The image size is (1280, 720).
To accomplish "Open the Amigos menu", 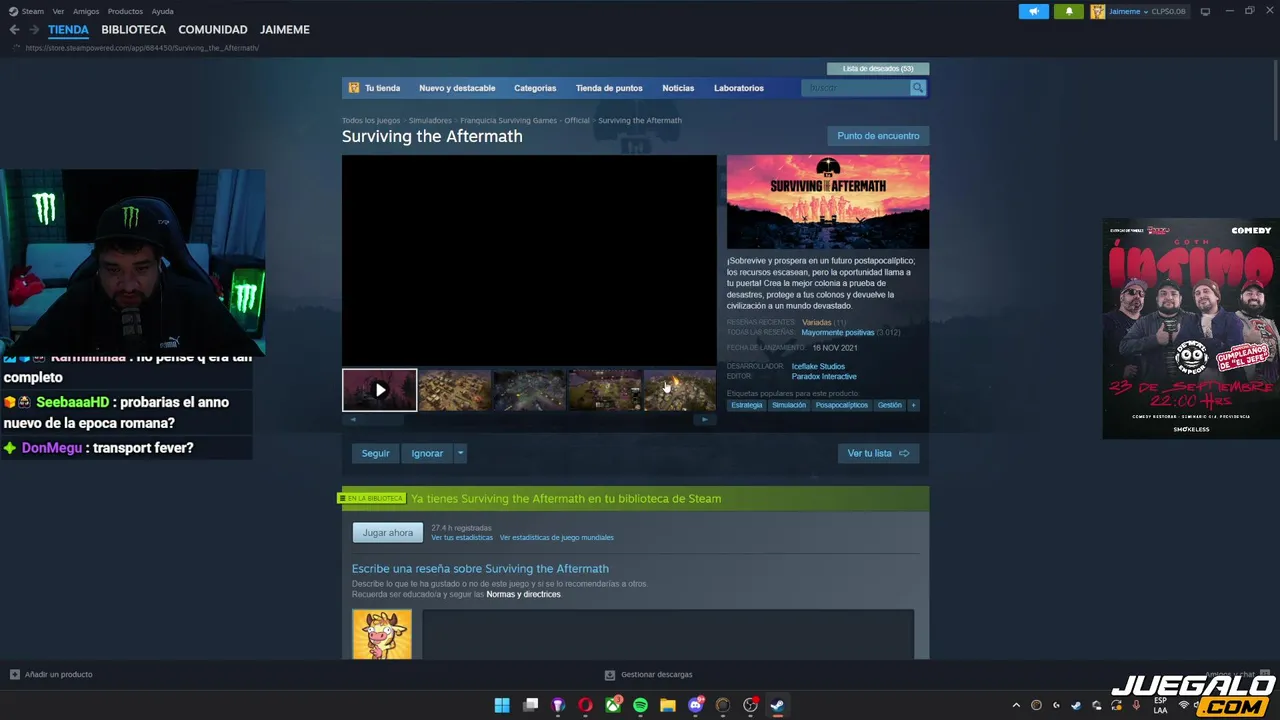I will [x=86, y=11].
